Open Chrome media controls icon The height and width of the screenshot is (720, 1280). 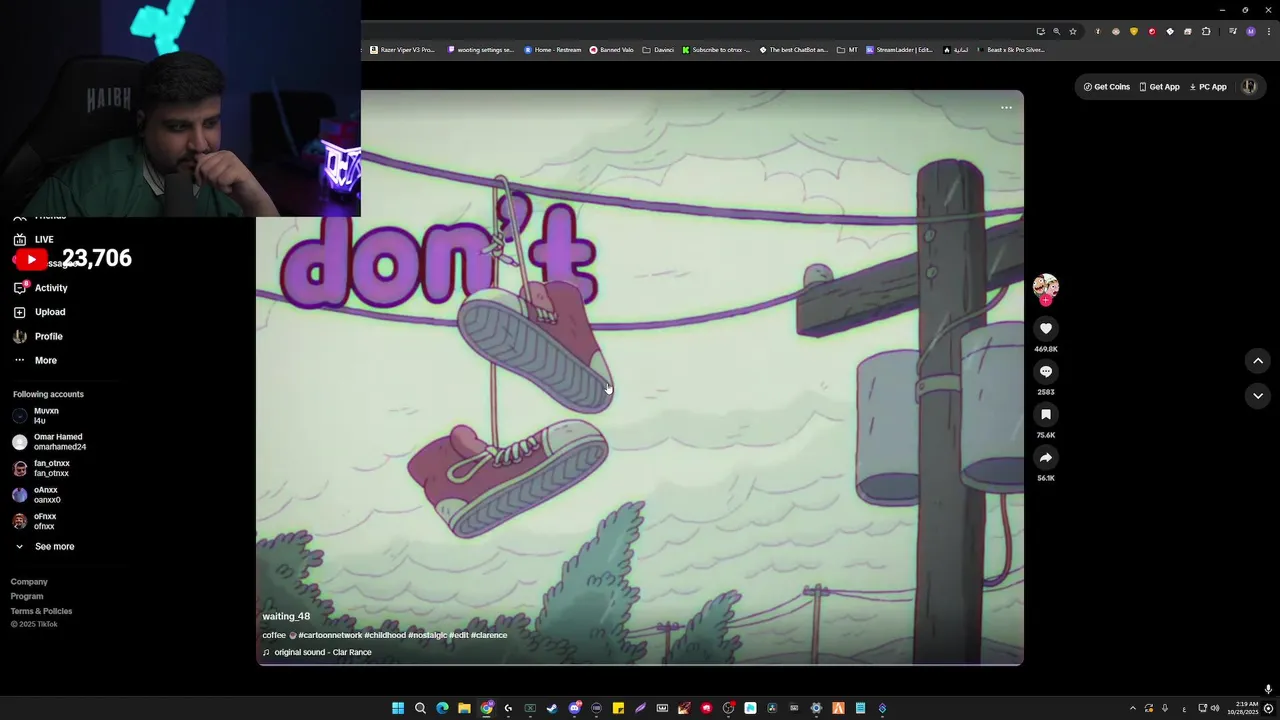tap(1233, 31)
